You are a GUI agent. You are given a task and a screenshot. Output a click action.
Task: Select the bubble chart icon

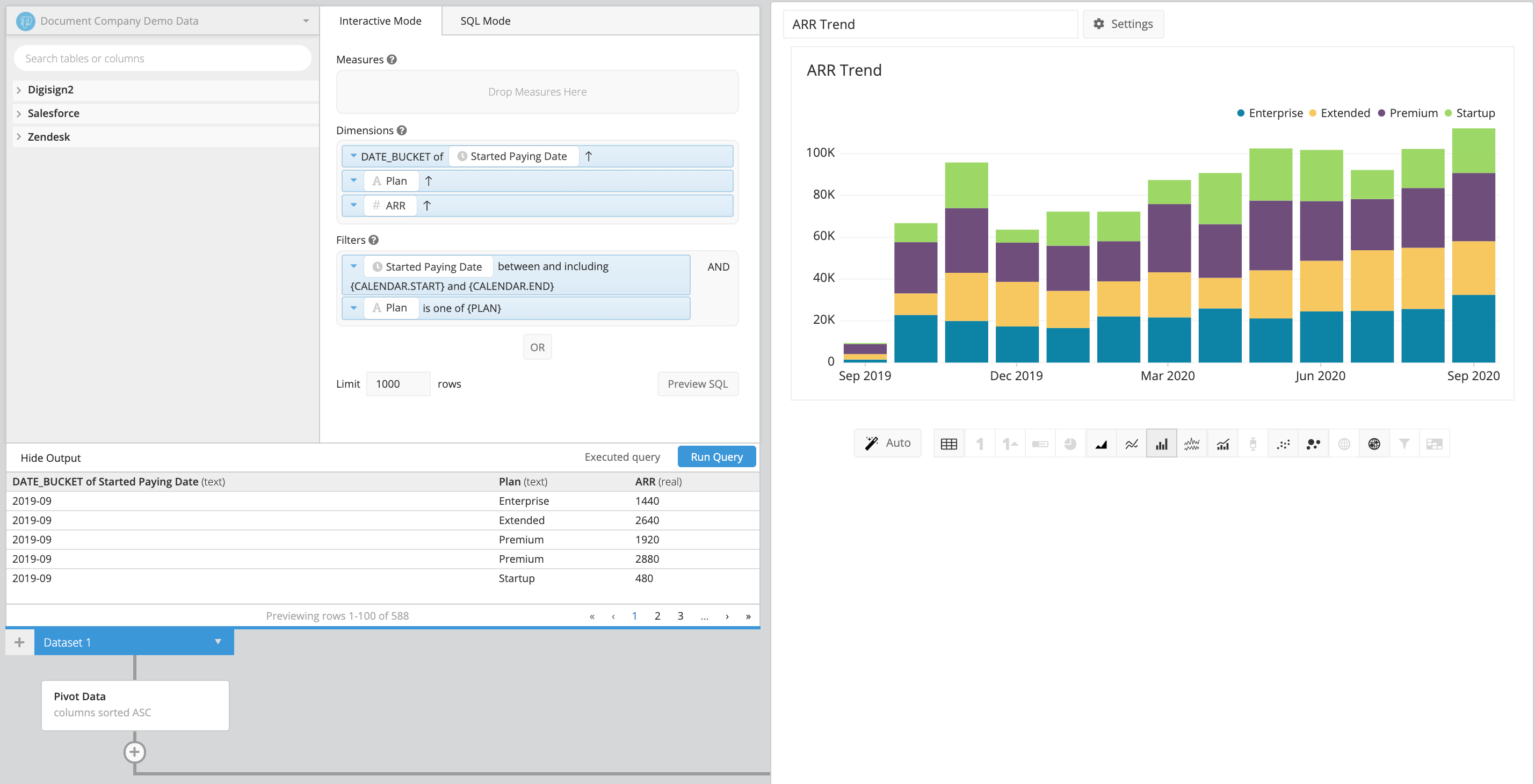click(1313, 444)
